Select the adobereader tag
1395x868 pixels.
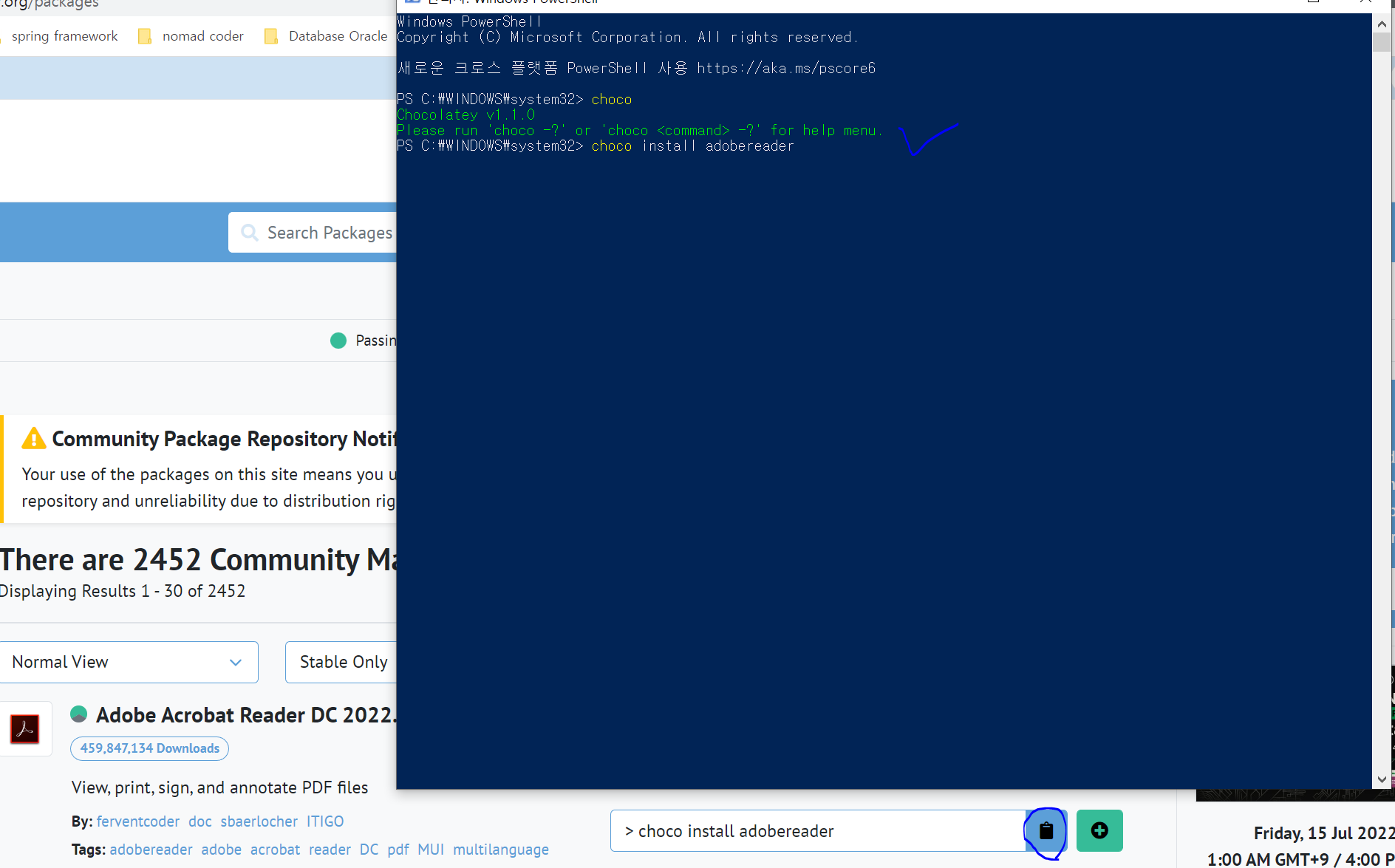(151, 850)
